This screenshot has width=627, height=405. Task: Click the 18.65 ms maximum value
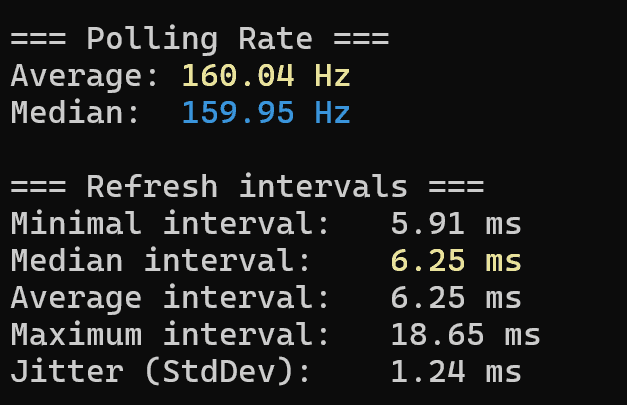point(465,335)
